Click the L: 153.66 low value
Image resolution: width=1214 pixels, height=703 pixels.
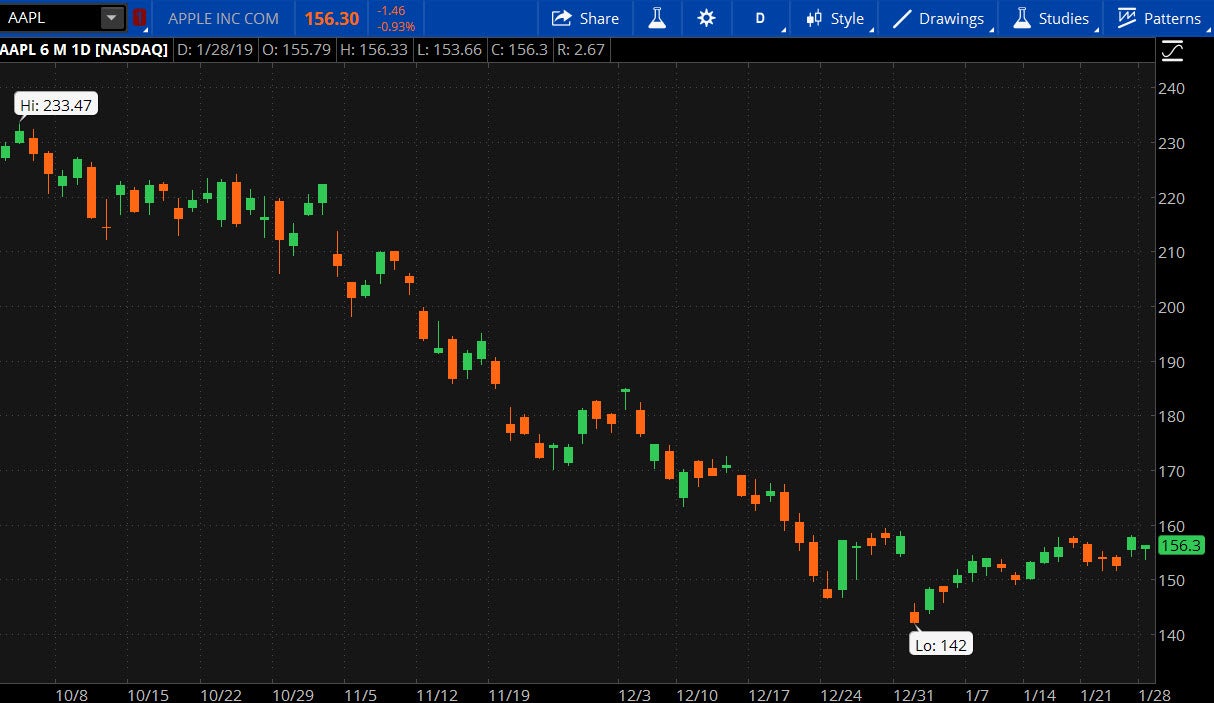(449, 49)
